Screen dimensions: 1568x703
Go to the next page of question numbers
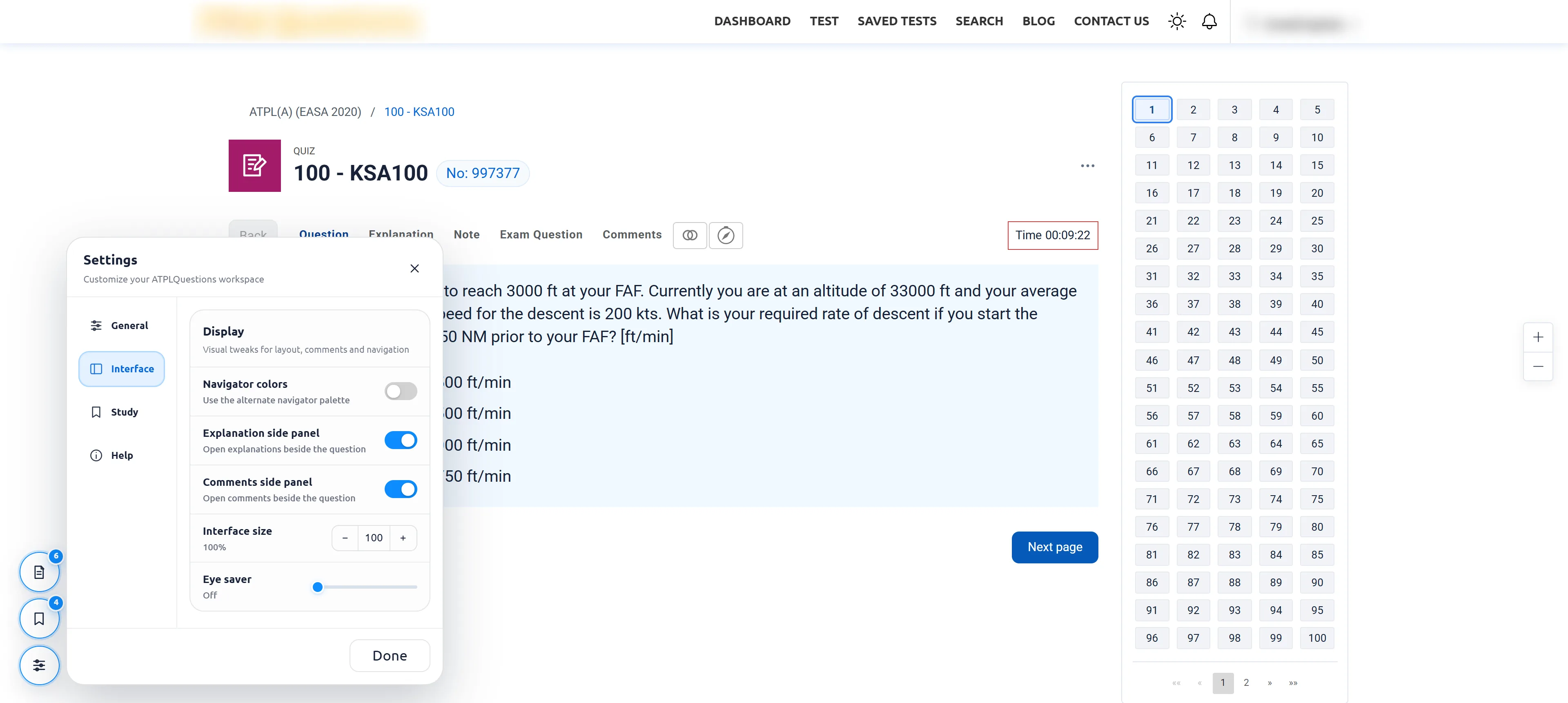pos(1270,683)
